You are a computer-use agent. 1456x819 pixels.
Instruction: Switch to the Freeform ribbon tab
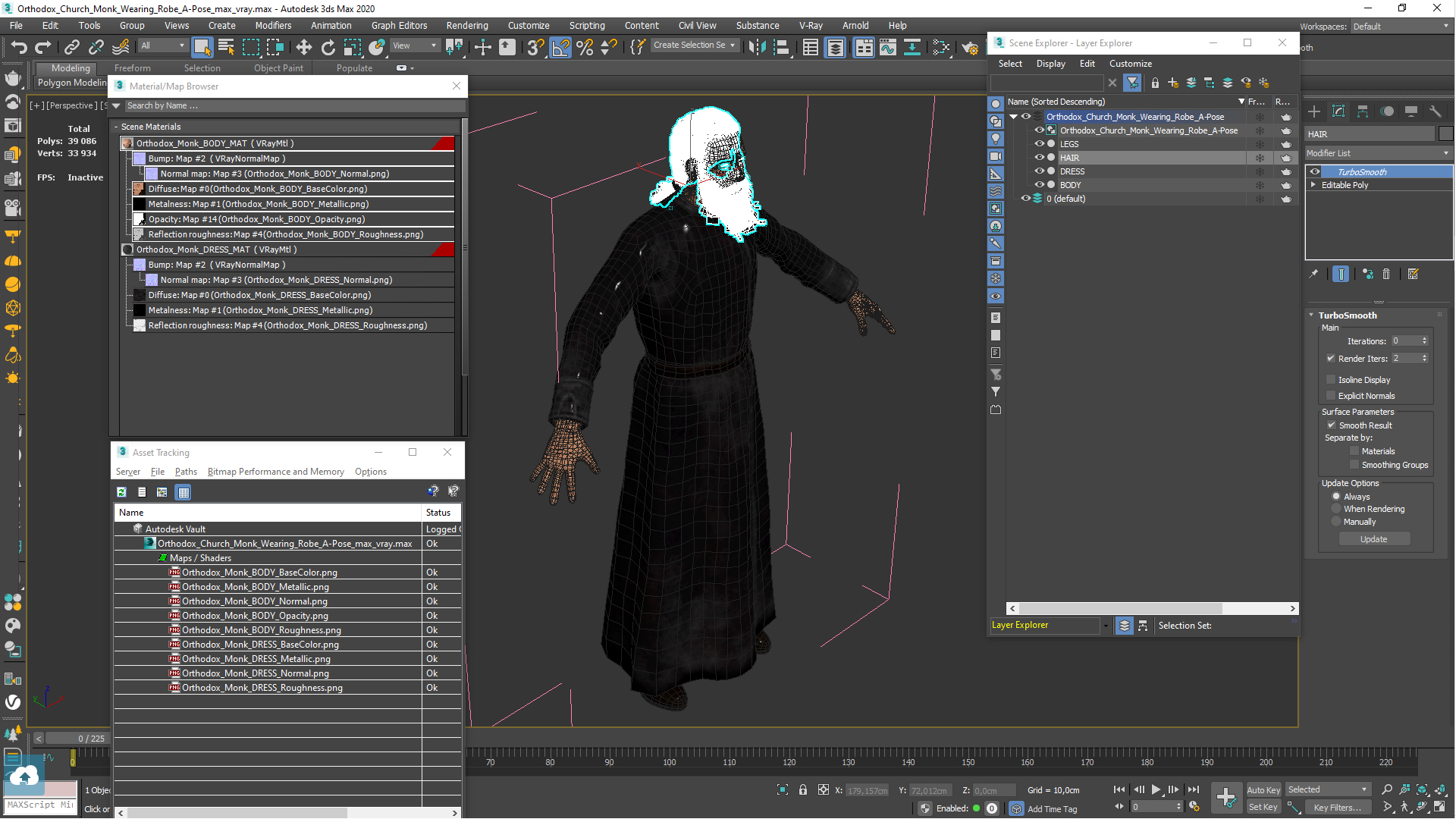pyautogui.click(x=133, y=68)
